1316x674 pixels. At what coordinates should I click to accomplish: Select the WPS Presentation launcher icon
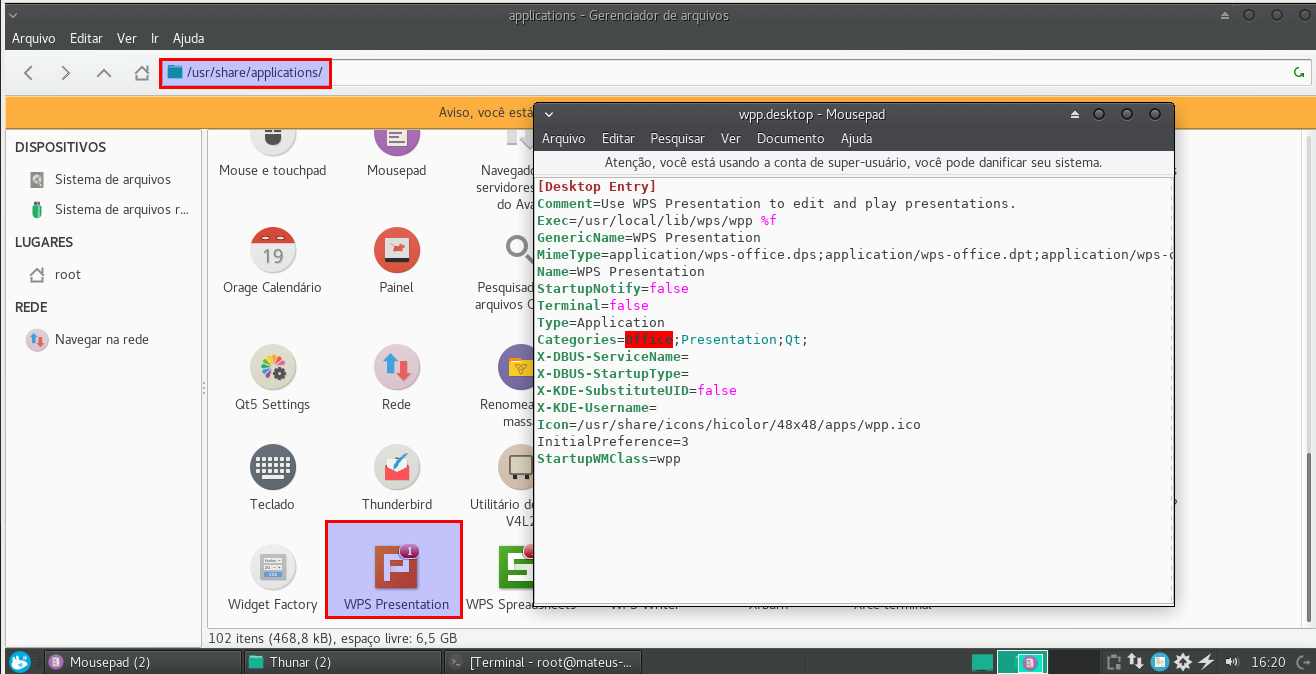(x=396, y=567)
